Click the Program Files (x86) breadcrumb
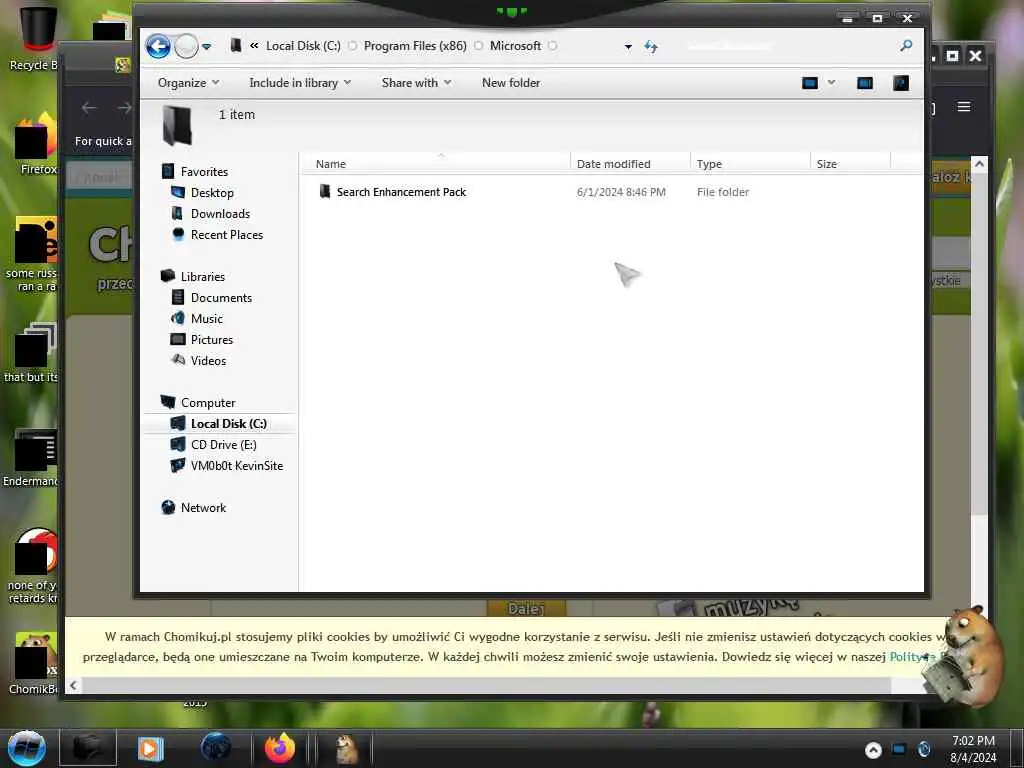Screen dimensions: 1024x768 [415, 46]
